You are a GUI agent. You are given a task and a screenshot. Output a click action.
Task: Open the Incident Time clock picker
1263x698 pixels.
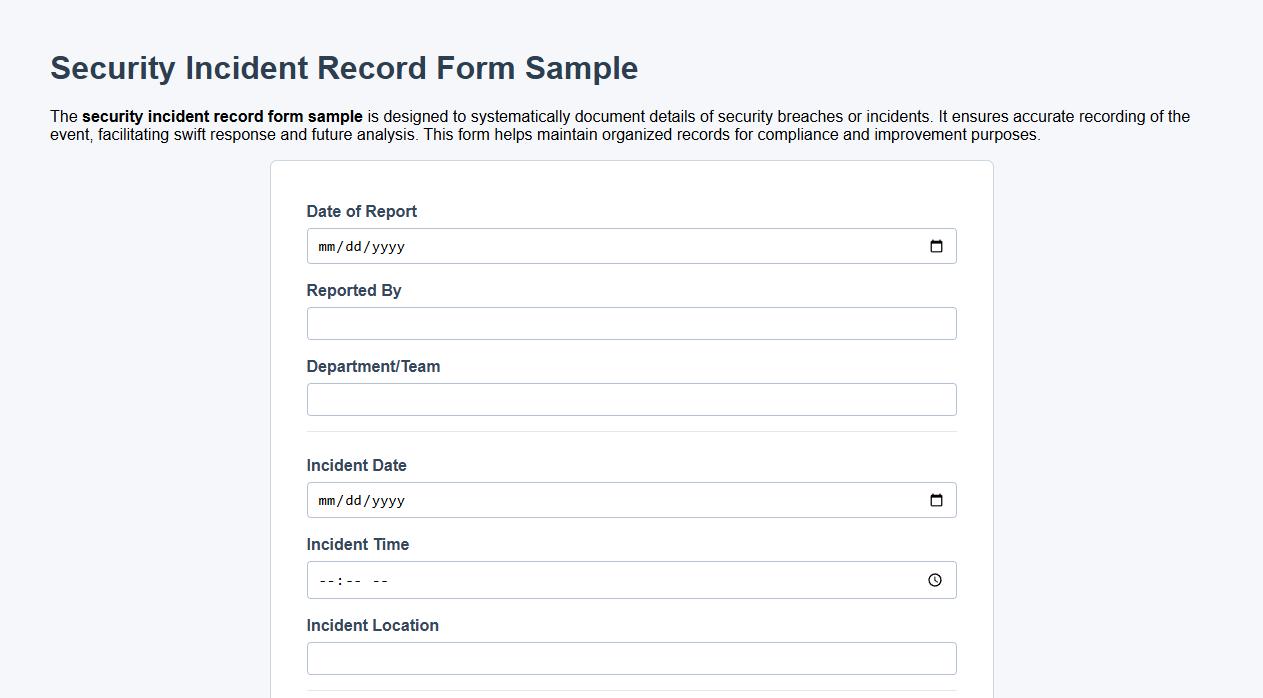(934, 579)
